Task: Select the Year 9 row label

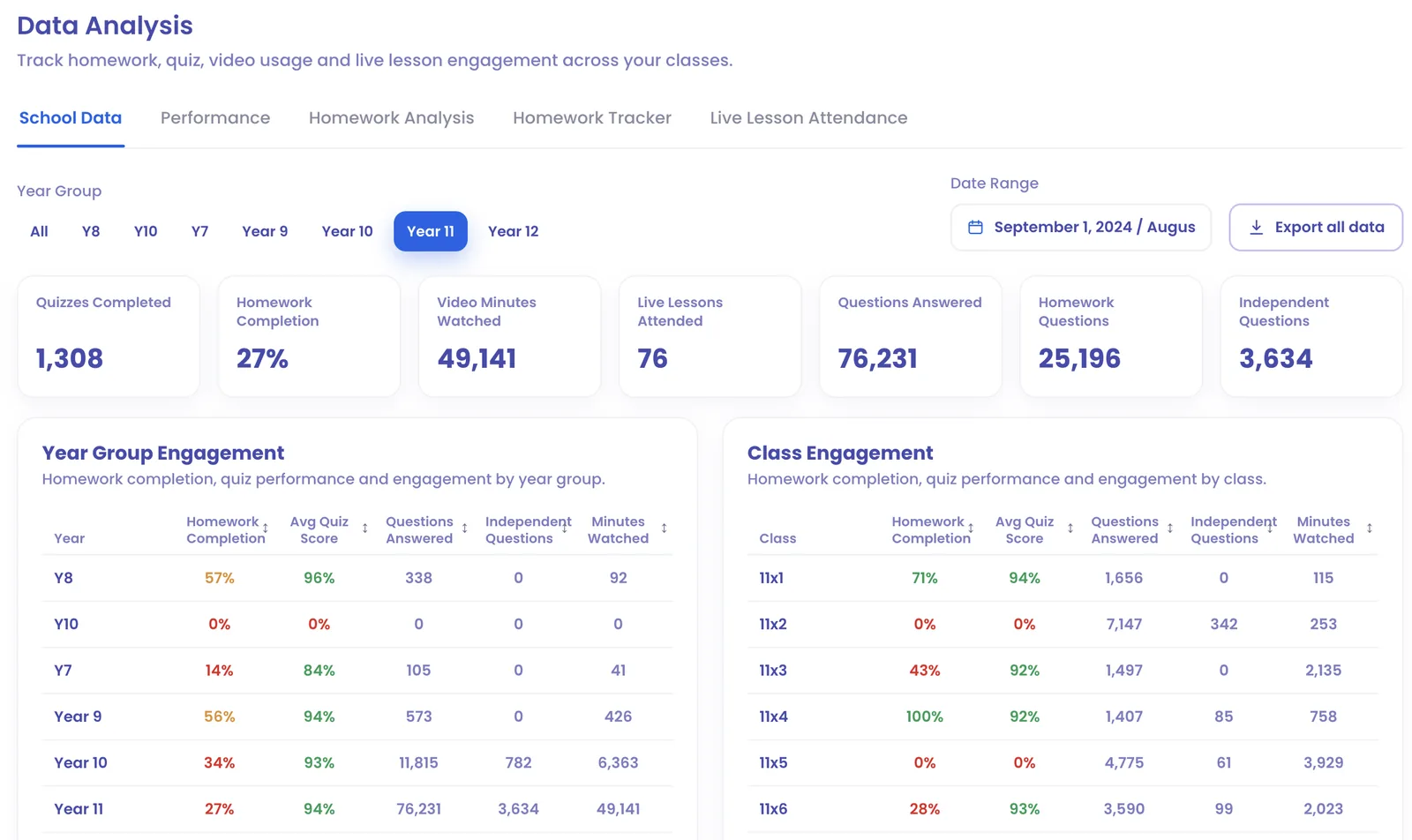Action: 78,716
